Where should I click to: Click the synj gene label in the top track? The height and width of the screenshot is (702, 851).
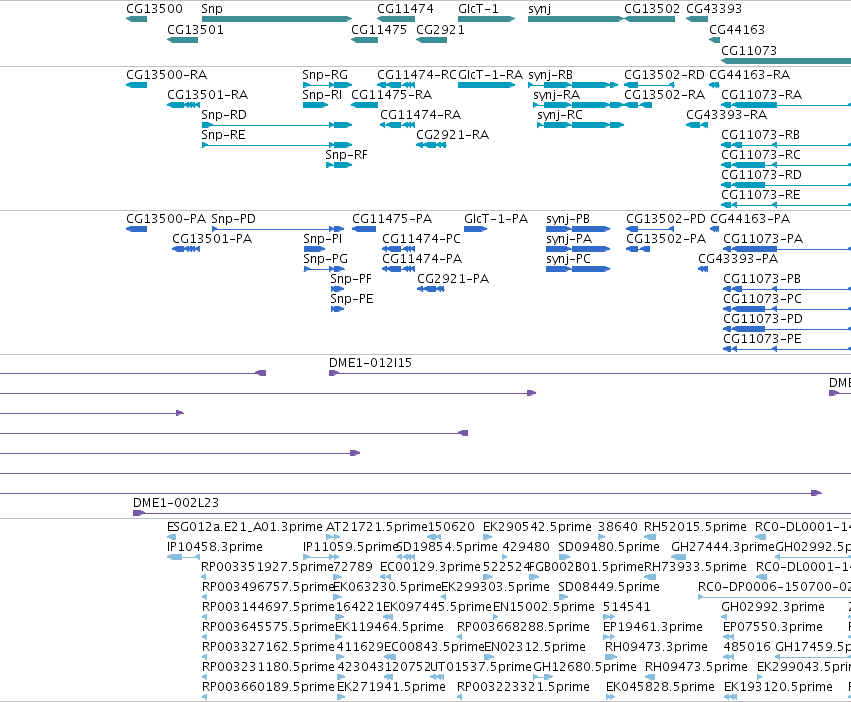[x=539, y=9]
